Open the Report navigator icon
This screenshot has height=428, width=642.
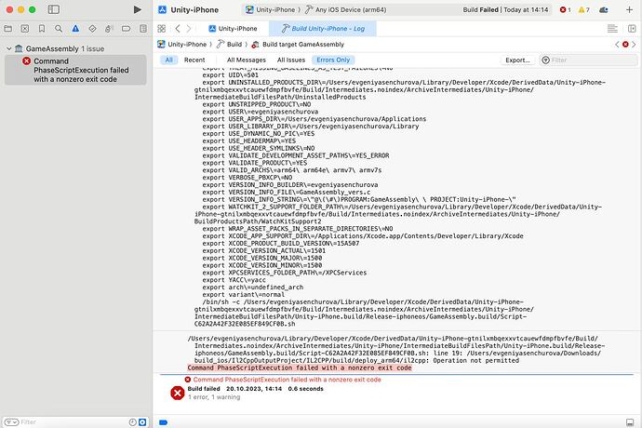tap(143, 28)
